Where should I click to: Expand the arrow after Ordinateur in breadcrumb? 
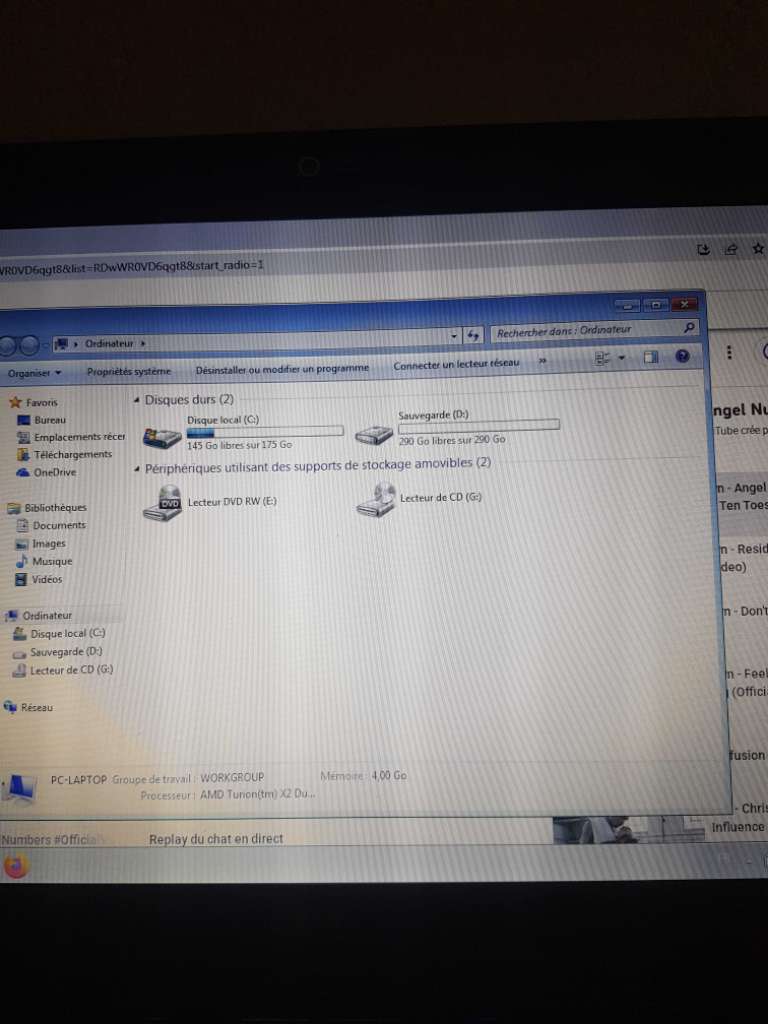(x=143, y=343)
